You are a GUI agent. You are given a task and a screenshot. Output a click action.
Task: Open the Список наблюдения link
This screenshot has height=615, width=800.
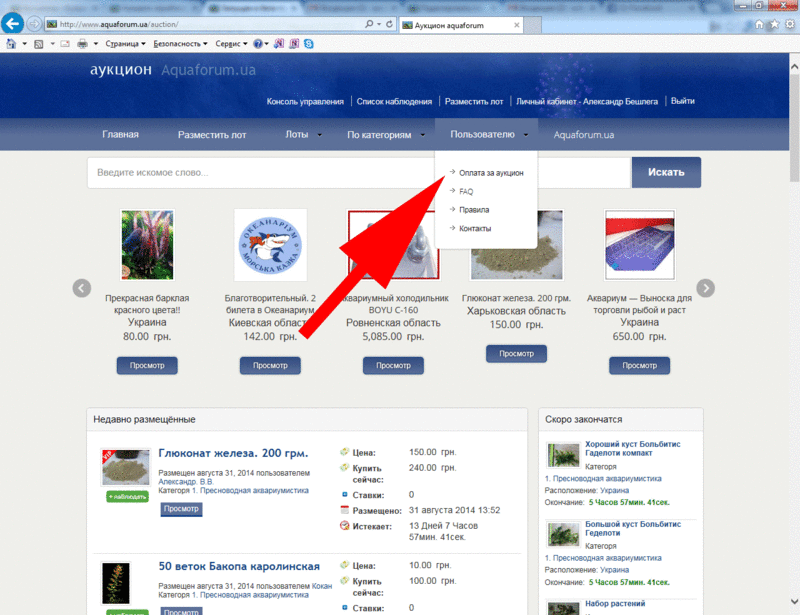pos(394,101)
